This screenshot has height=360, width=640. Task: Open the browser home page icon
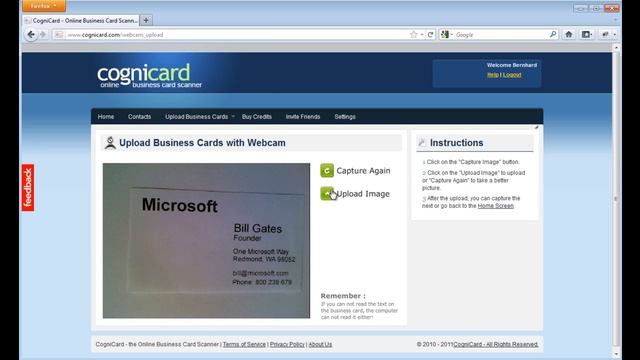[x=569, y=34]
